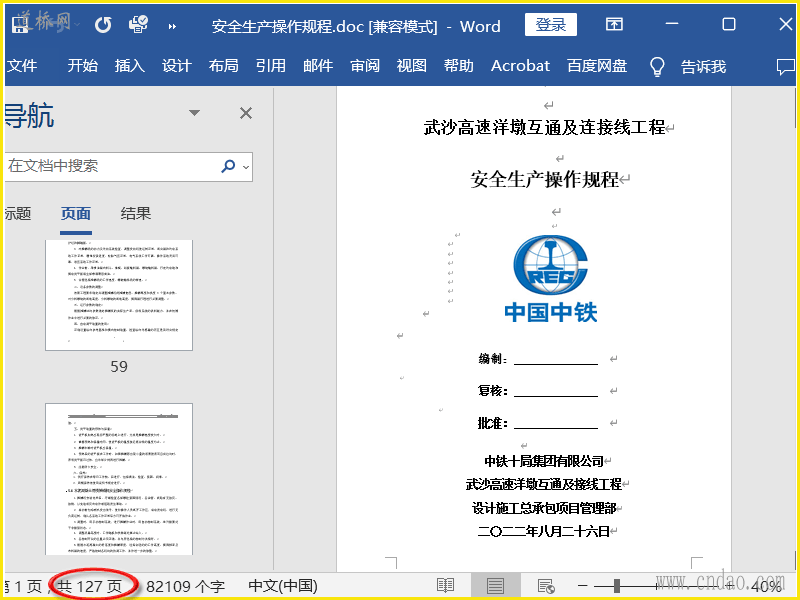Open the Acrobat ribbon tab
Image resolution: width=800 pixels, height=600 pixels.
[x=520, y=66]
